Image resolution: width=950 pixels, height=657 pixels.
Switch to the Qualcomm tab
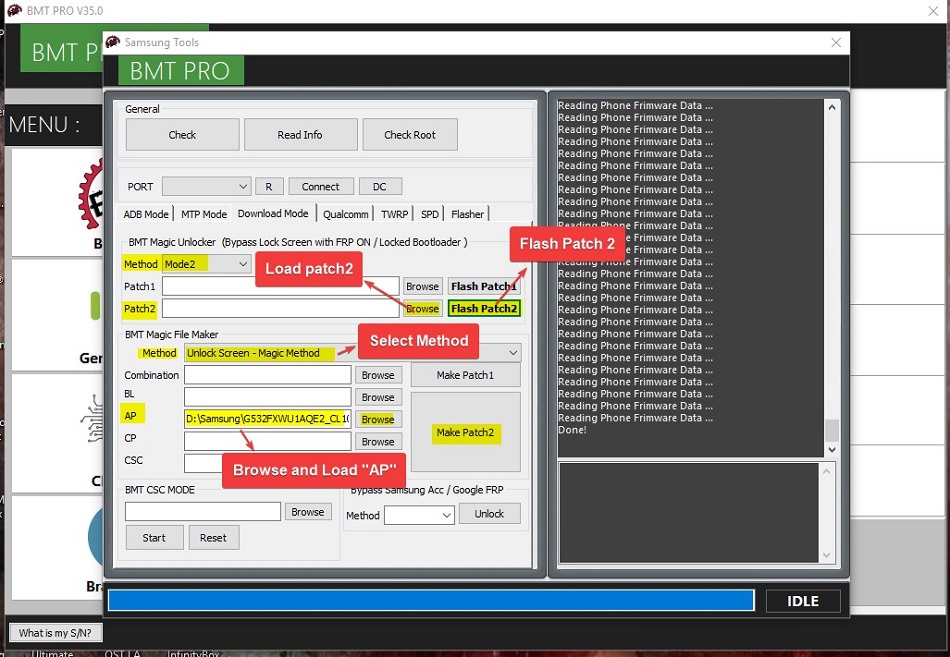click(x=345, y=214)
